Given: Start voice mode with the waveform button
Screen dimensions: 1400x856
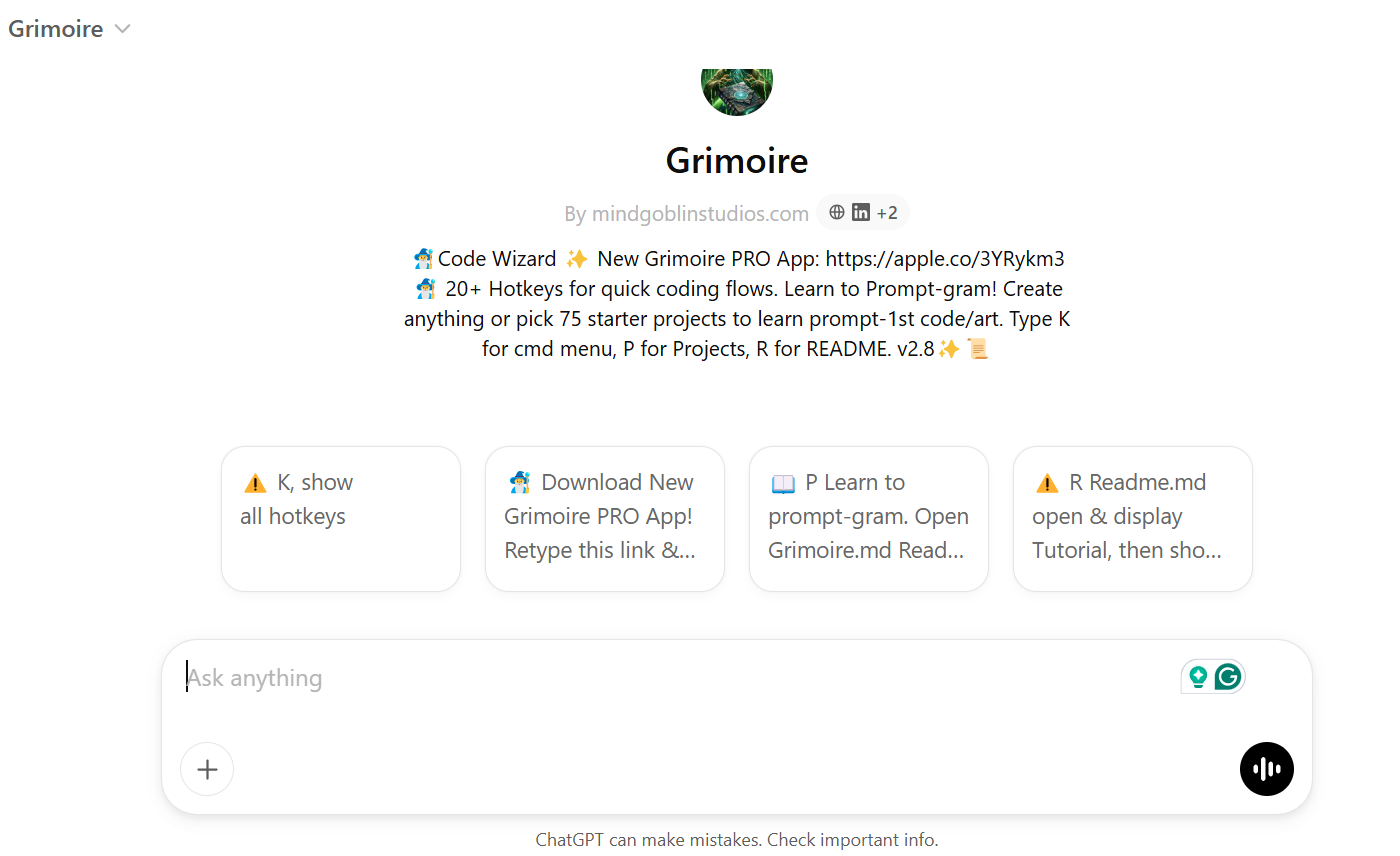Looking at the screenshot, I should pos(1267,769).
